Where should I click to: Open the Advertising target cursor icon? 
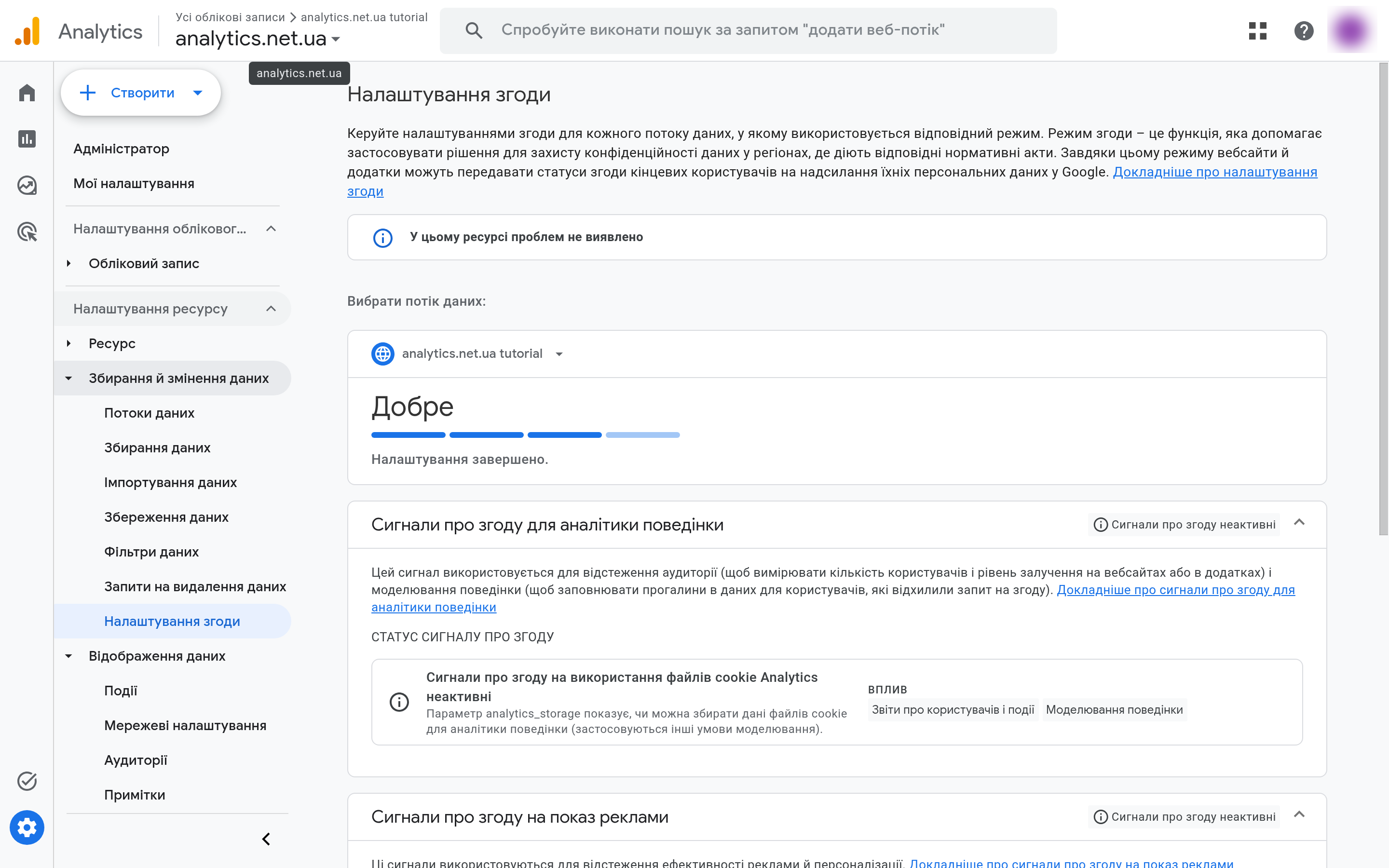point(27,231)
